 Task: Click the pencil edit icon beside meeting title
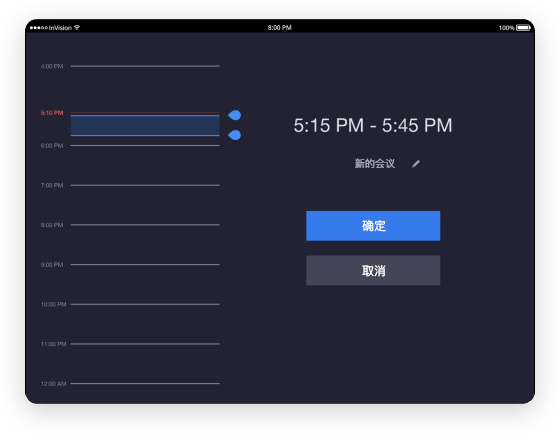tap(416, 164)
